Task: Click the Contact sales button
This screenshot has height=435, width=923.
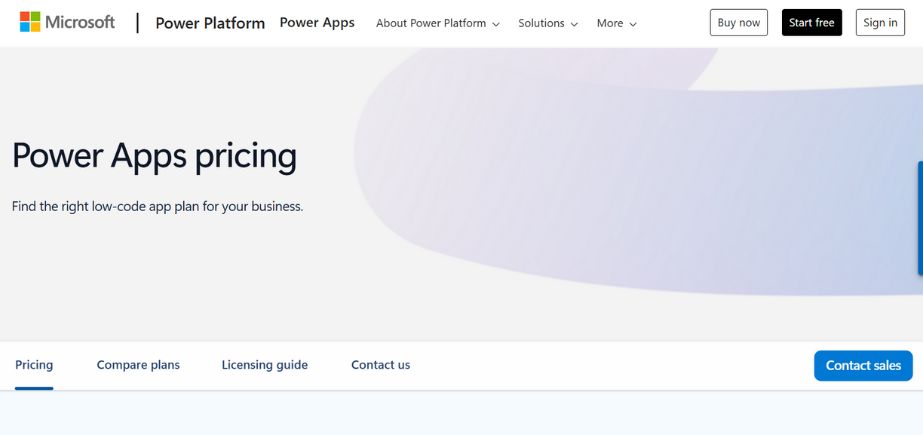Action: pyautogui.click(x=863, y=366)
